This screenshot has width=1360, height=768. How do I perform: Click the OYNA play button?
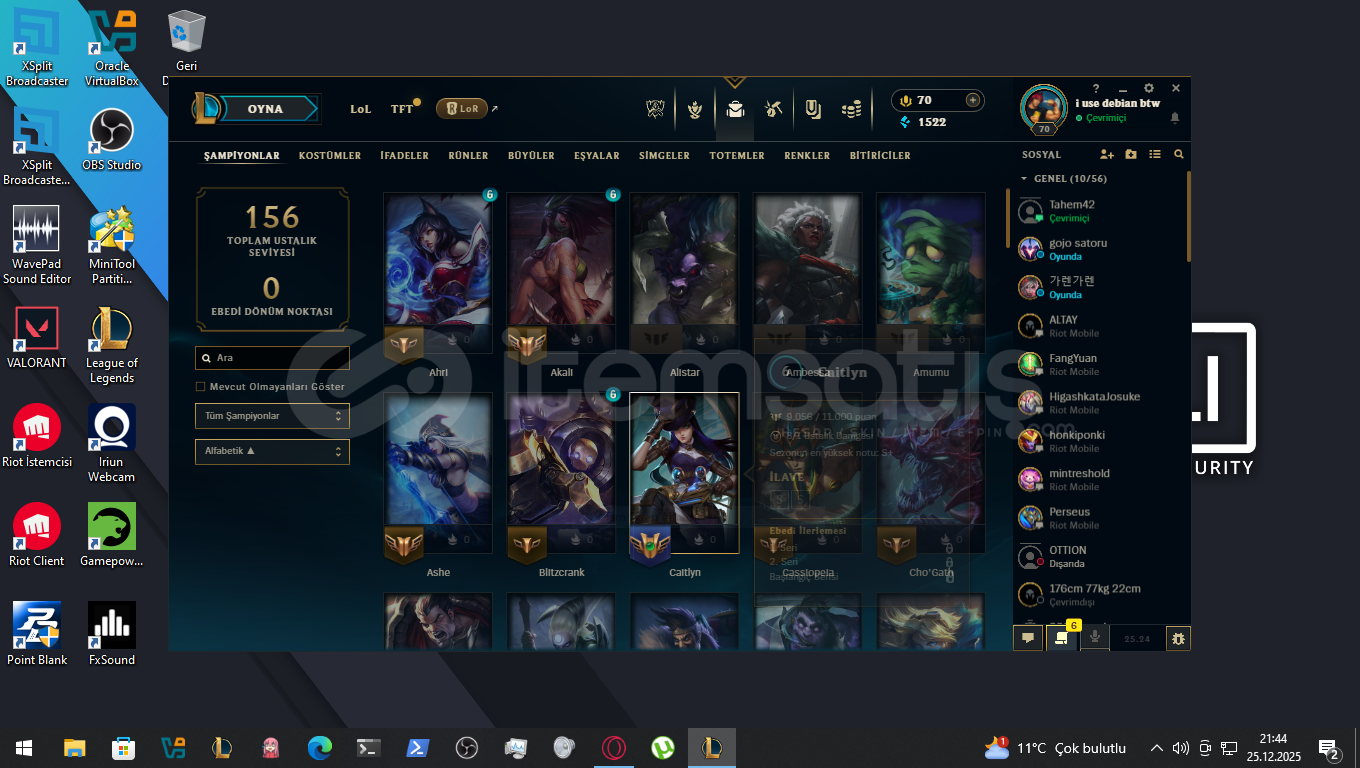tap(266, 109)
